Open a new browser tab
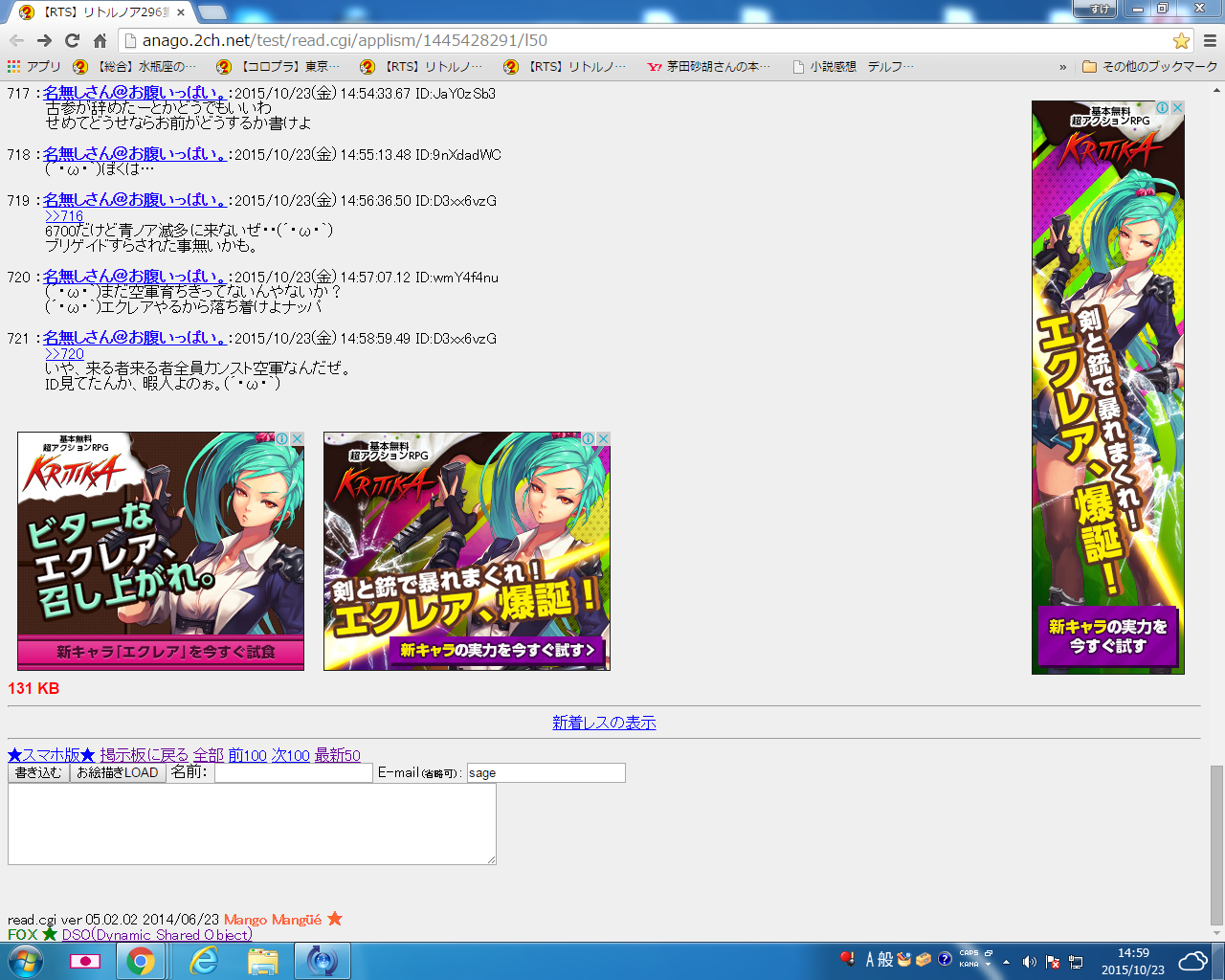Viewport: 1225px width, 980px height. (x=212, y=12)
